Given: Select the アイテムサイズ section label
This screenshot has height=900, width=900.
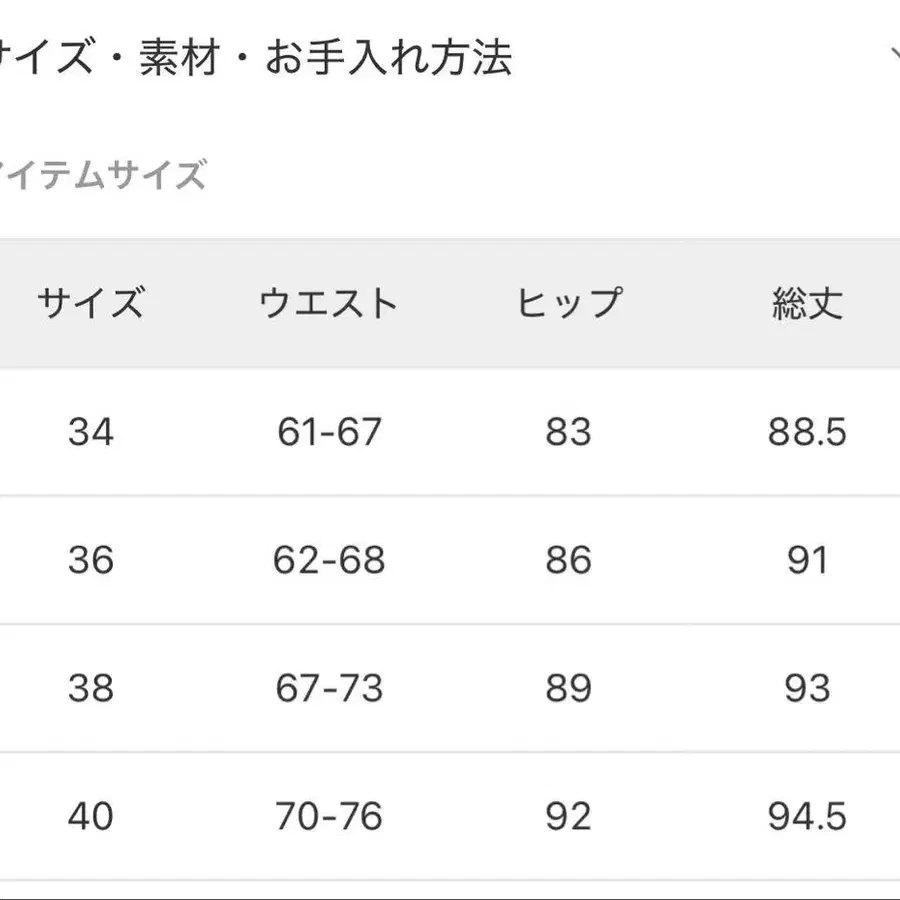Looking at the screenshot, I should 102,176.
